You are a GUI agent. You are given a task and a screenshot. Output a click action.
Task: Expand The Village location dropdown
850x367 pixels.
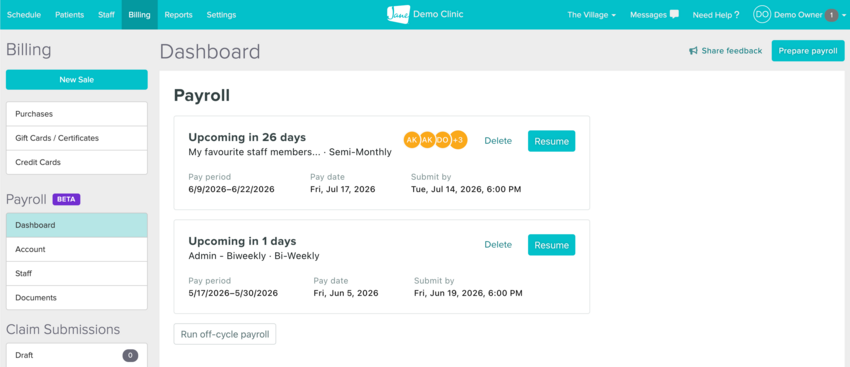(591, 15)
